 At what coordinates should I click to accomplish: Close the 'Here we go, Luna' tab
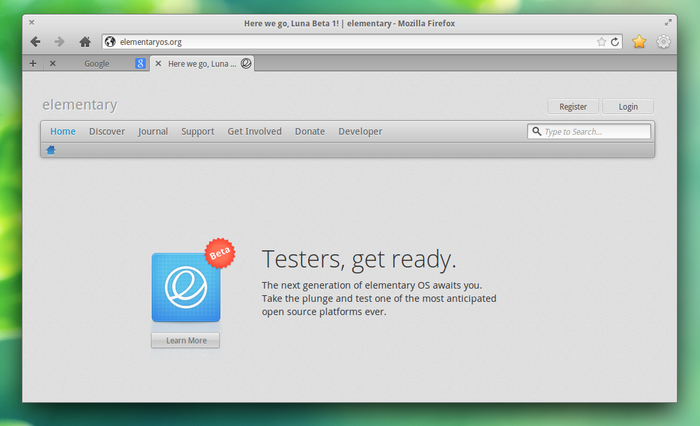[158, 63]
